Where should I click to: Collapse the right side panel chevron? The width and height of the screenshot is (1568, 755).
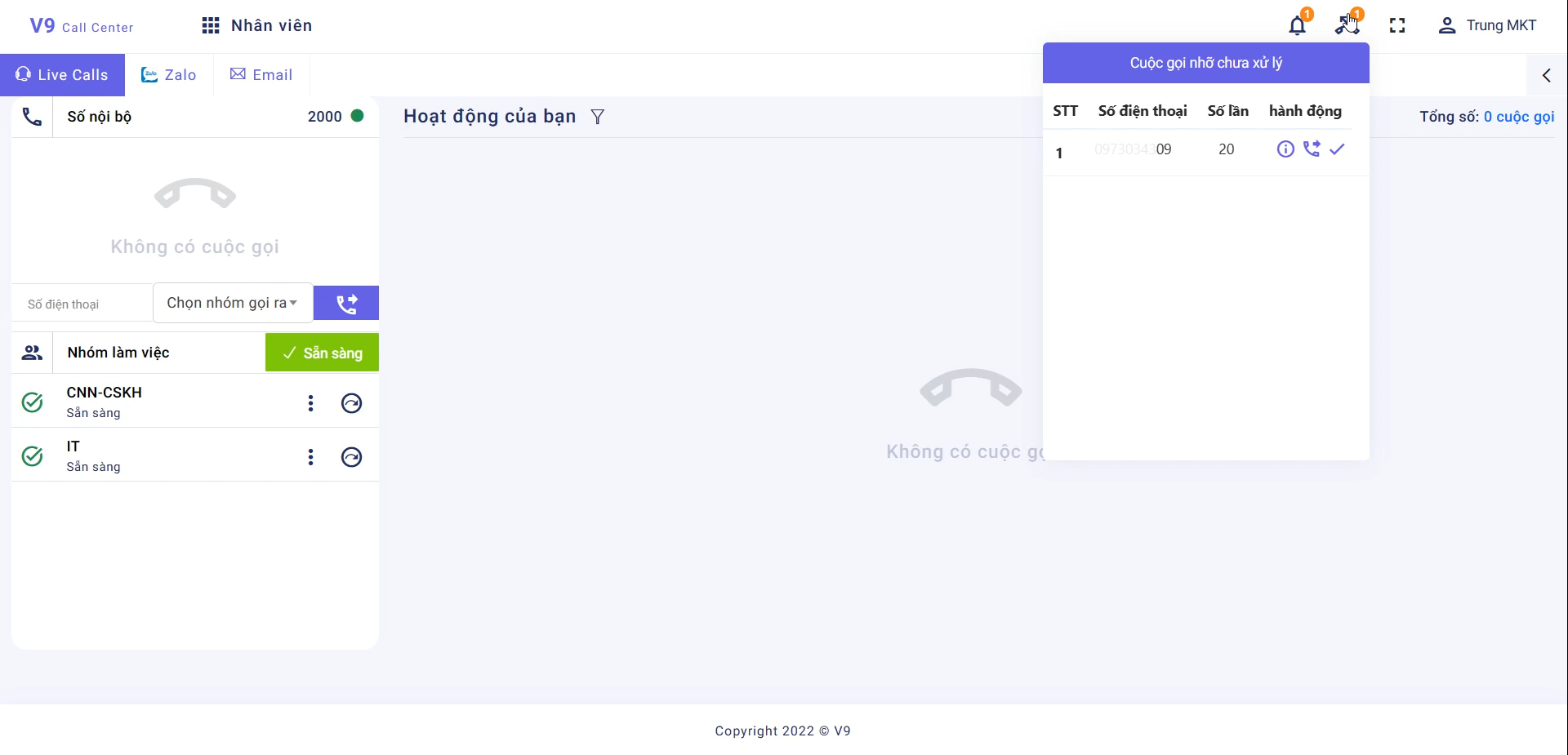(x=1547, y=75)
